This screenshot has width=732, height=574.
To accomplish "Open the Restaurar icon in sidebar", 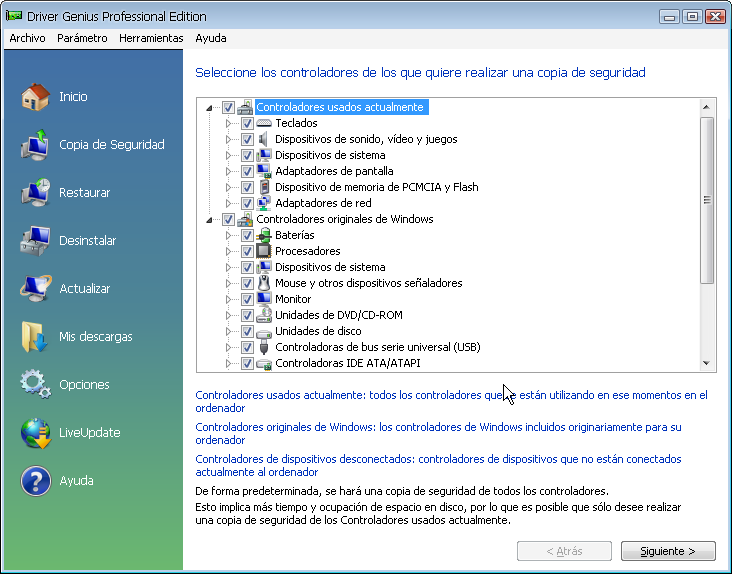I will [x=35, y=192].
